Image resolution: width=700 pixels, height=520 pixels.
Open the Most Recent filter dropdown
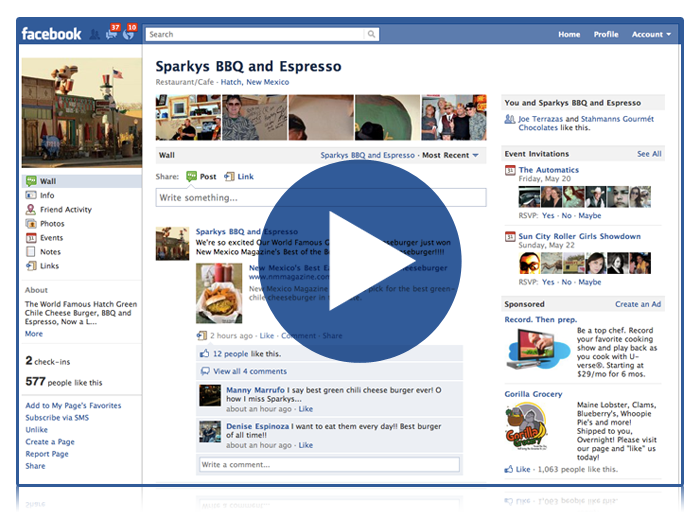tap(450, 155)
